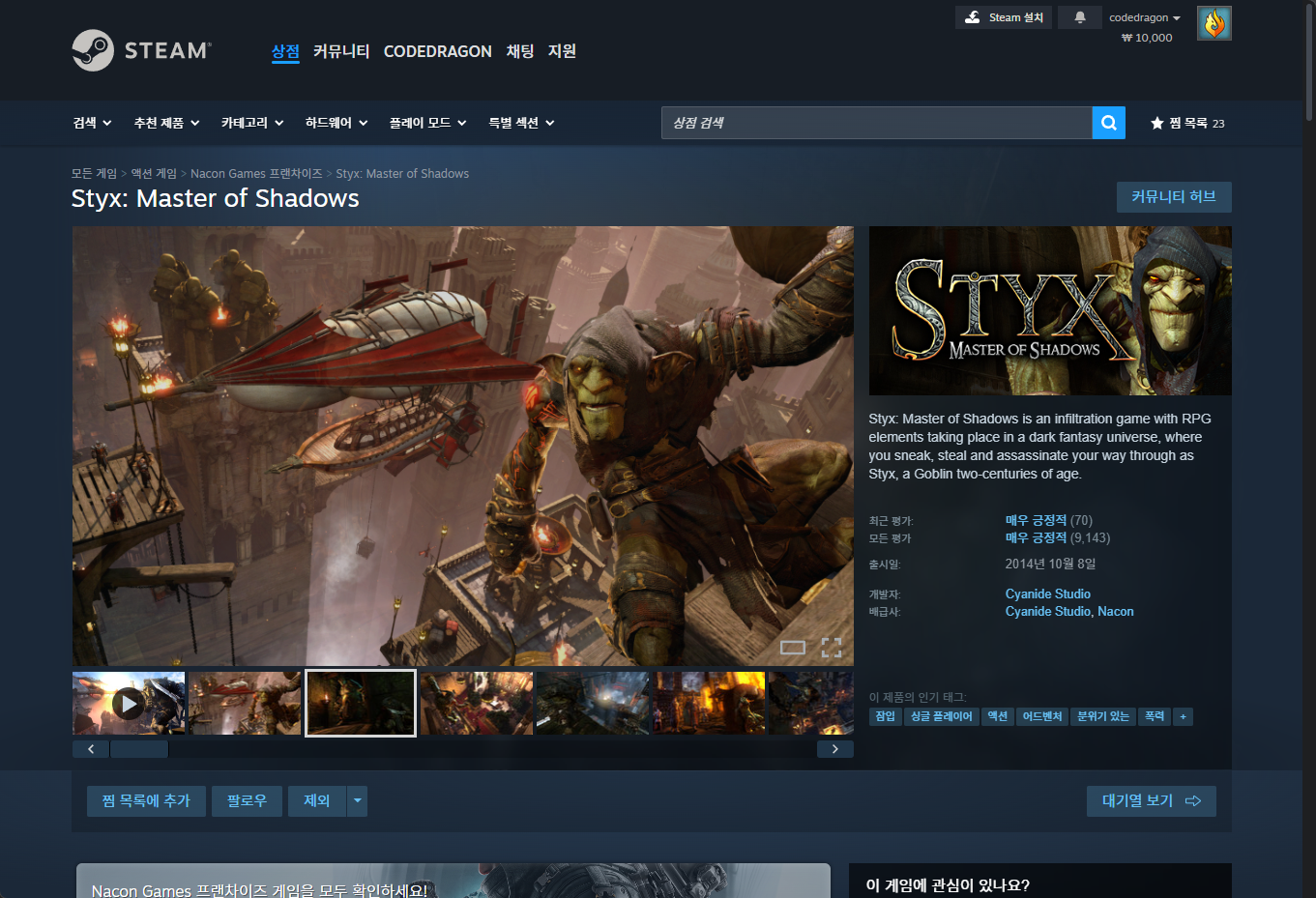
Task: Click the 싱글 플레이어 tag
Action: [942, 716]
